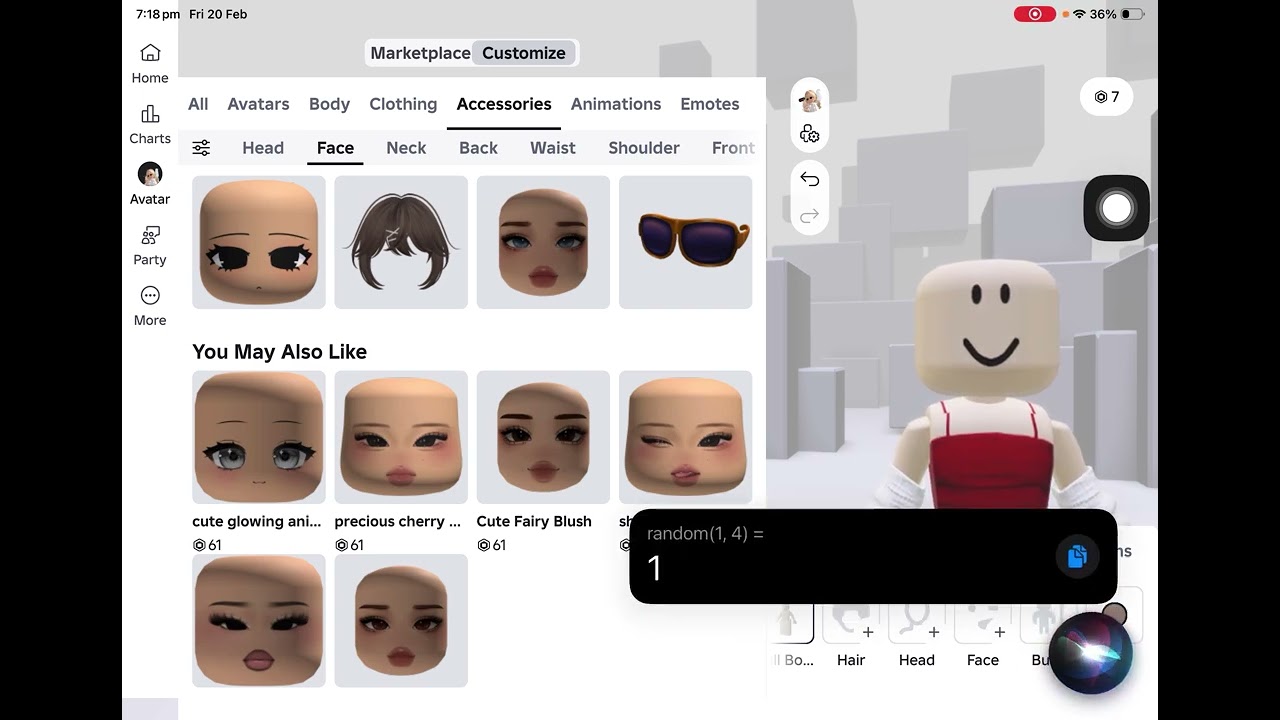
Task: Open the Avatar sidebar icon
Action: point(150,184)
